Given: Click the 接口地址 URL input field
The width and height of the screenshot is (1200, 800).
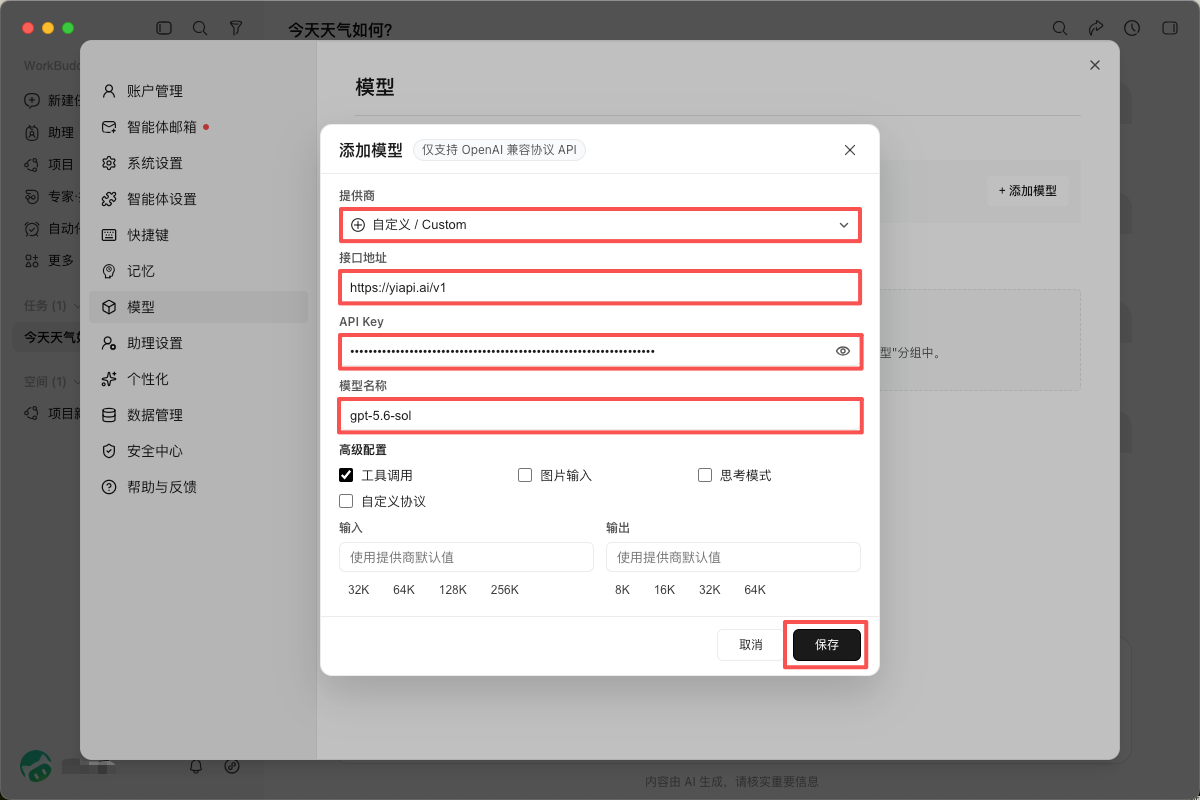Looking at the screenshot, I should pos(600,288).
